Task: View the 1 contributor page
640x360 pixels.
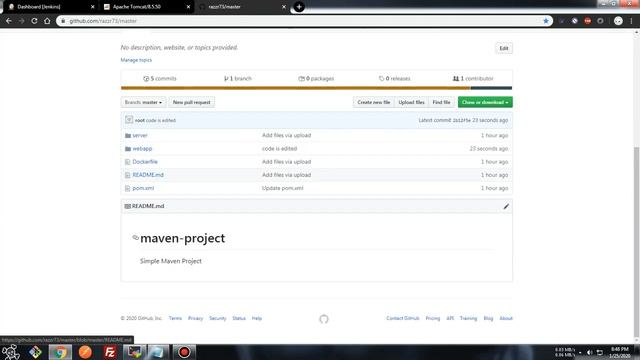Action: pyautogui.click(x=473, y=78)
